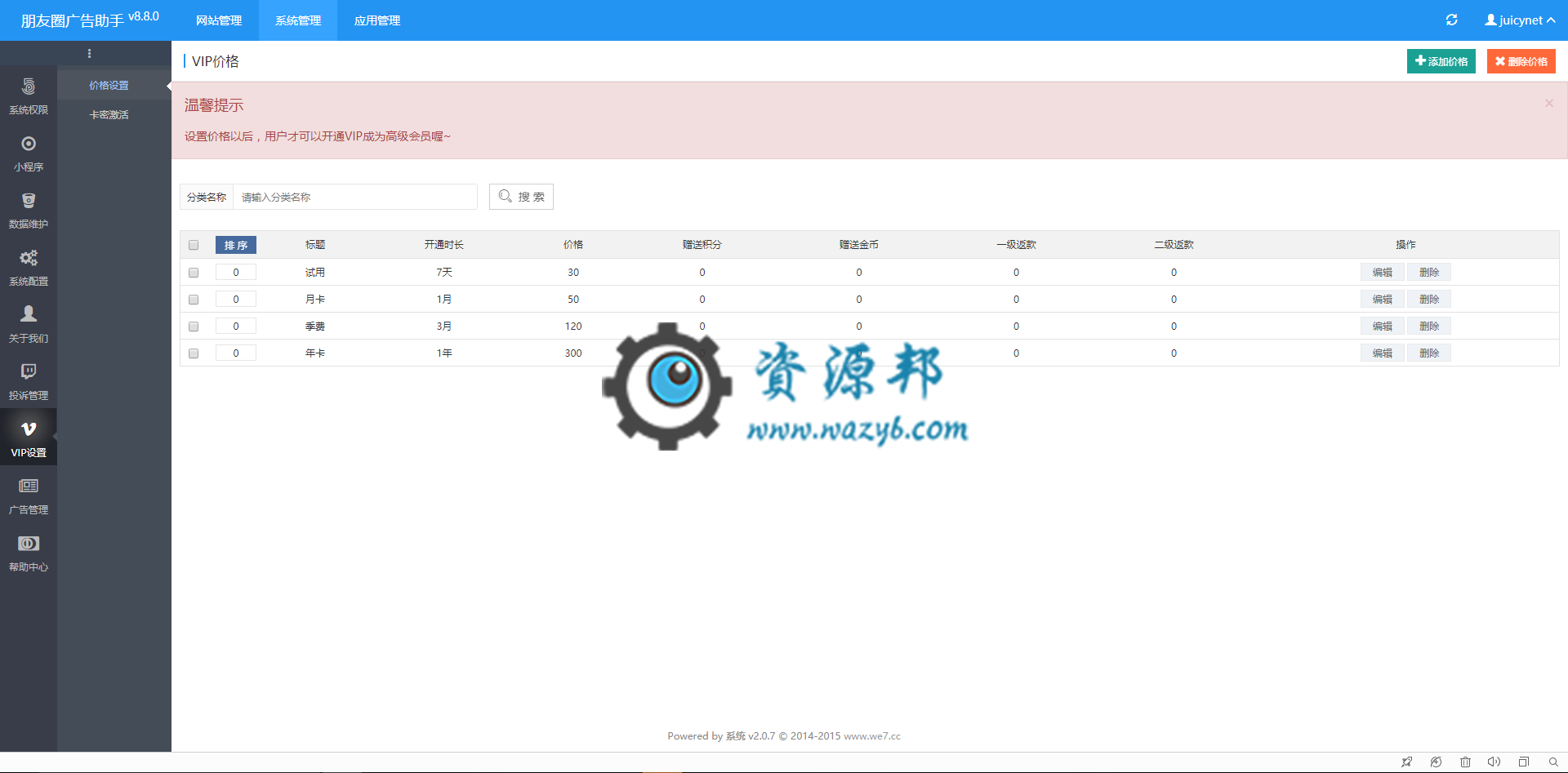This screenshot has width=1568, height=773.
Task: Open the 数据维护 sidebar icon
Action: click(x=29, y=201)
